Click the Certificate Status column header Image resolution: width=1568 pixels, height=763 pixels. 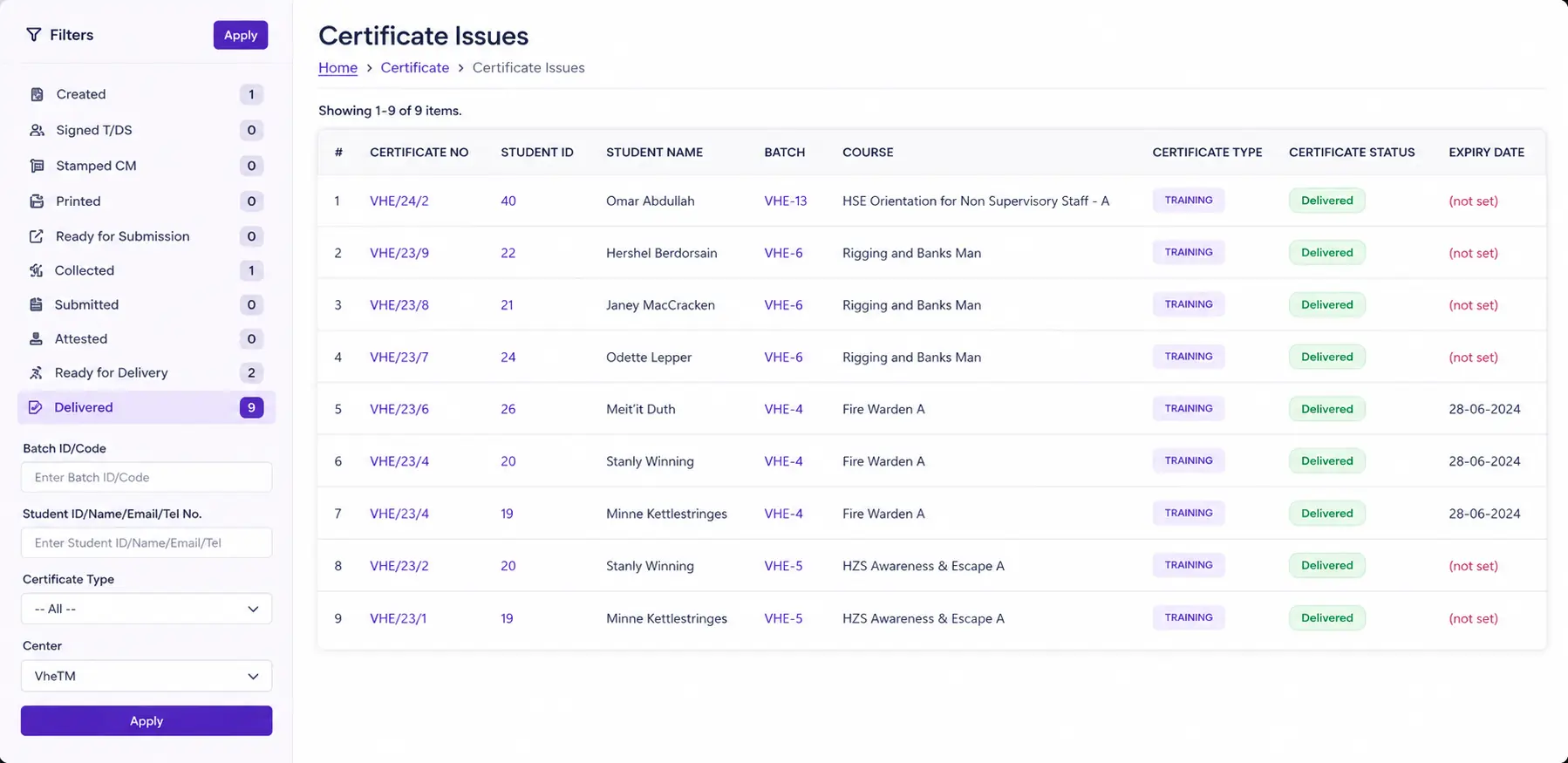pyautogui.click(x=1352, y=152)
